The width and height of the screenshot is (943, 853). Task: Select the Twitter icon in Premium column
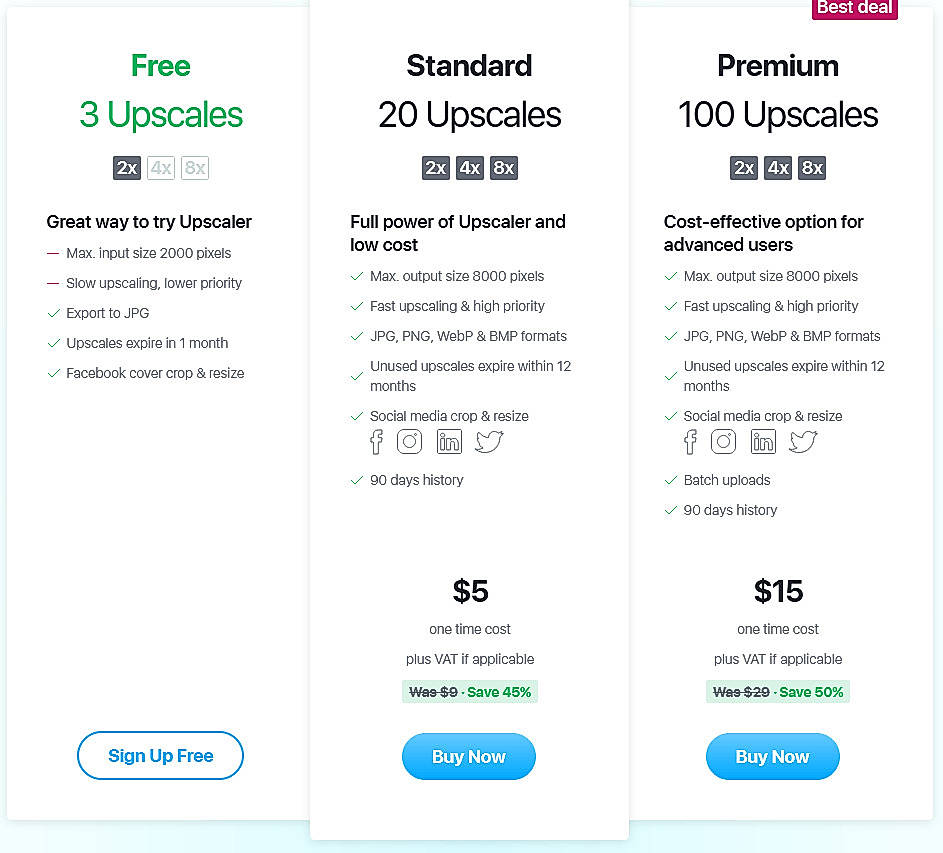coord(802,441)
